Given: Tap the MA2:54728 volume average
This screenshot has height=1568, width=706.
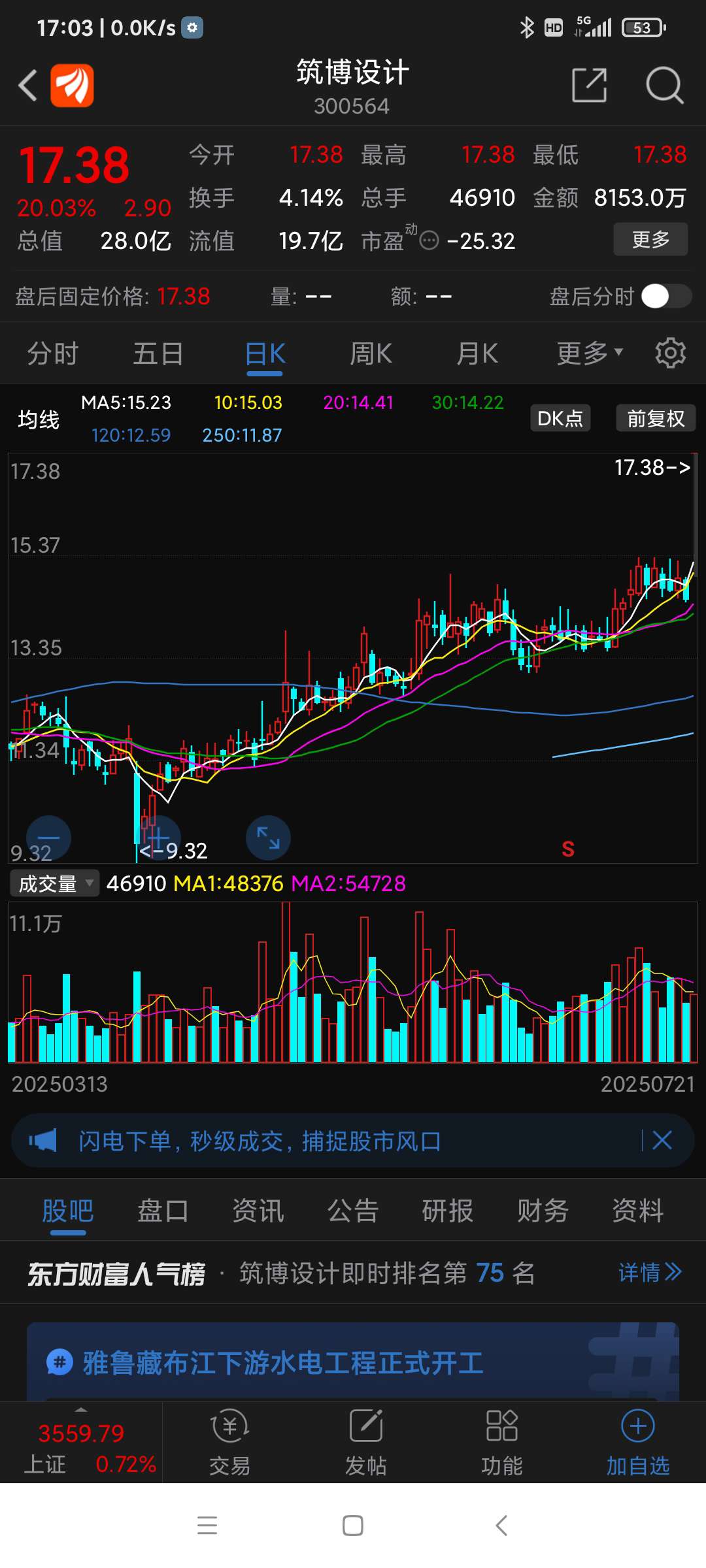Looking at the screenshot, I should point(348,883).
